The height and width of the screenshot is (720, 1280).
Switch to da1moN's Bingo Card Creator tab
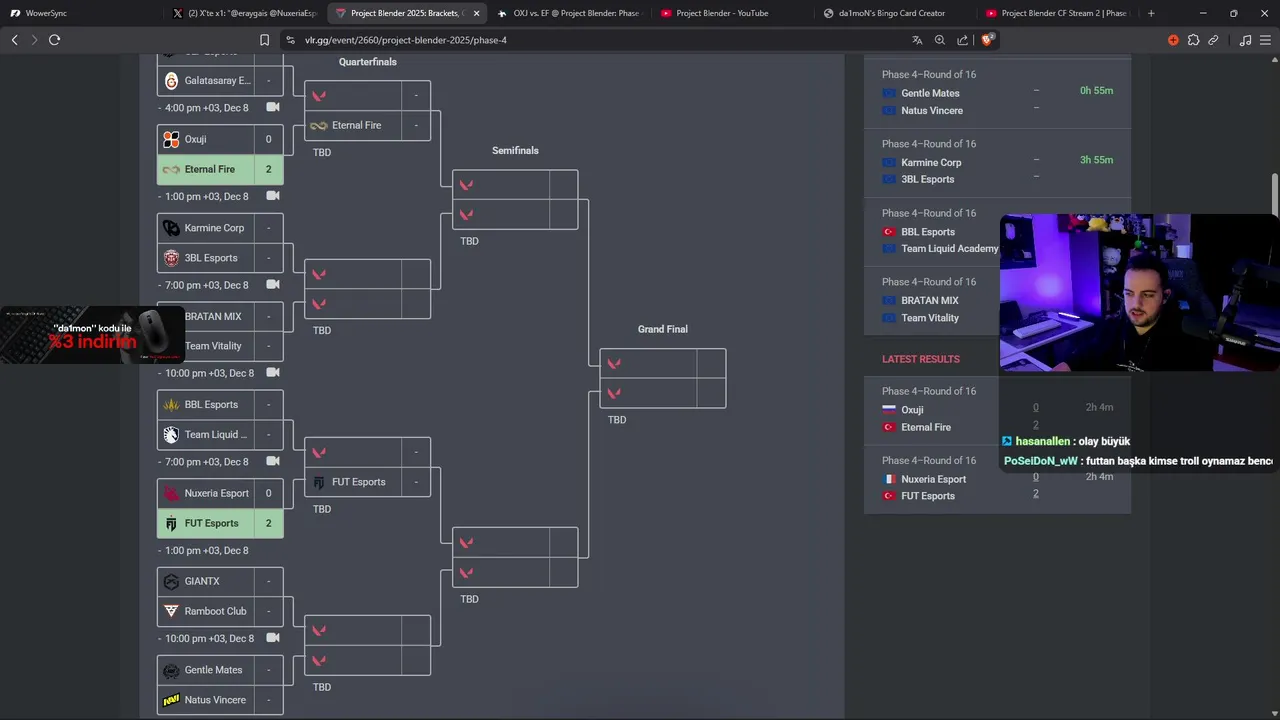coord(895,13)
